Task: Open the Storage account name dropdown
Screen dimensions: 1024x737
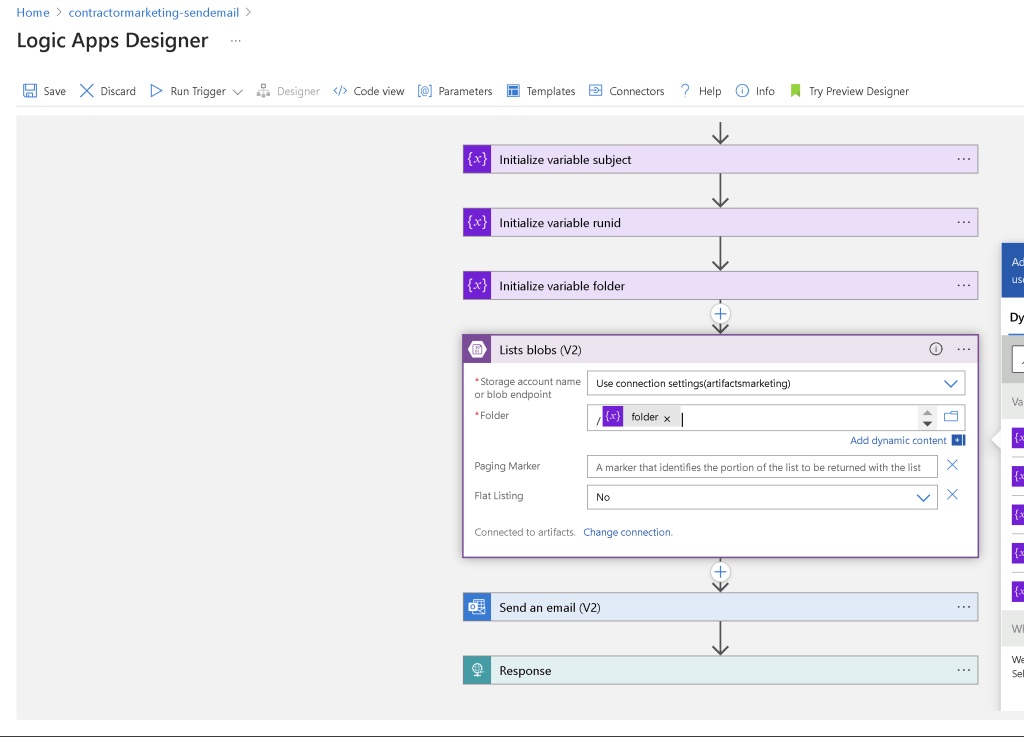Action: (776, 383)
